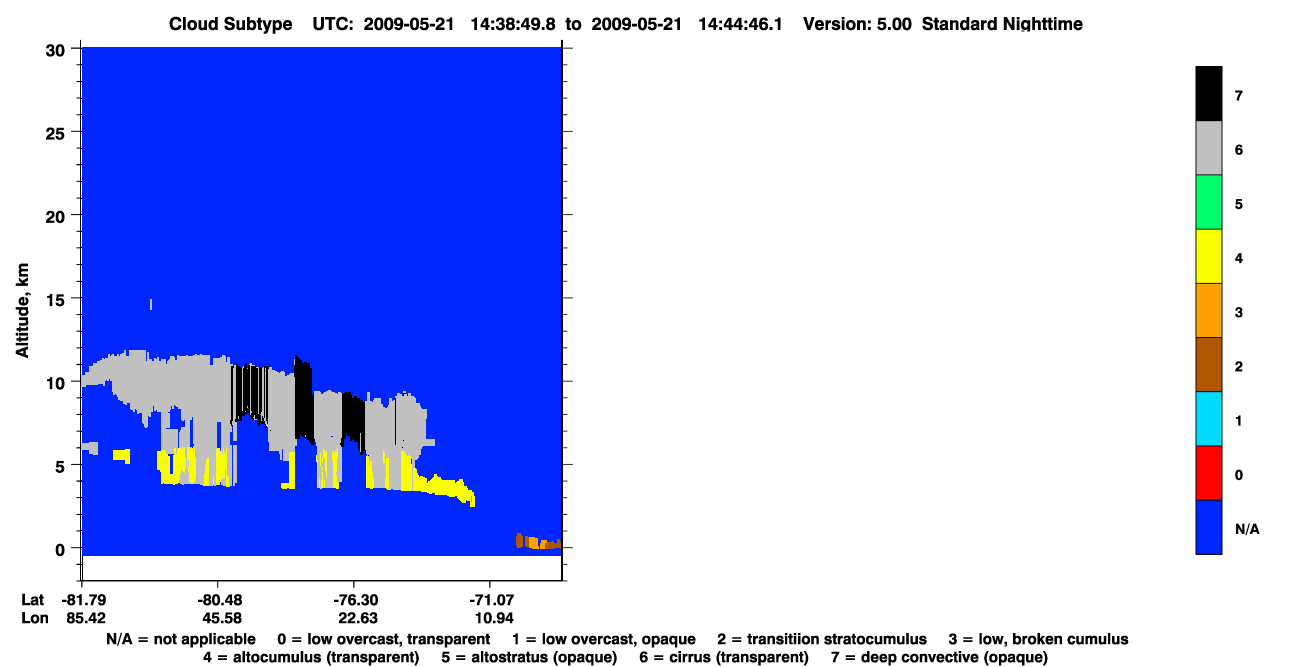Screen dimensions: 1300x667
Task: Click the blue N/A legend swatch
Action: tap(1208, 526)
